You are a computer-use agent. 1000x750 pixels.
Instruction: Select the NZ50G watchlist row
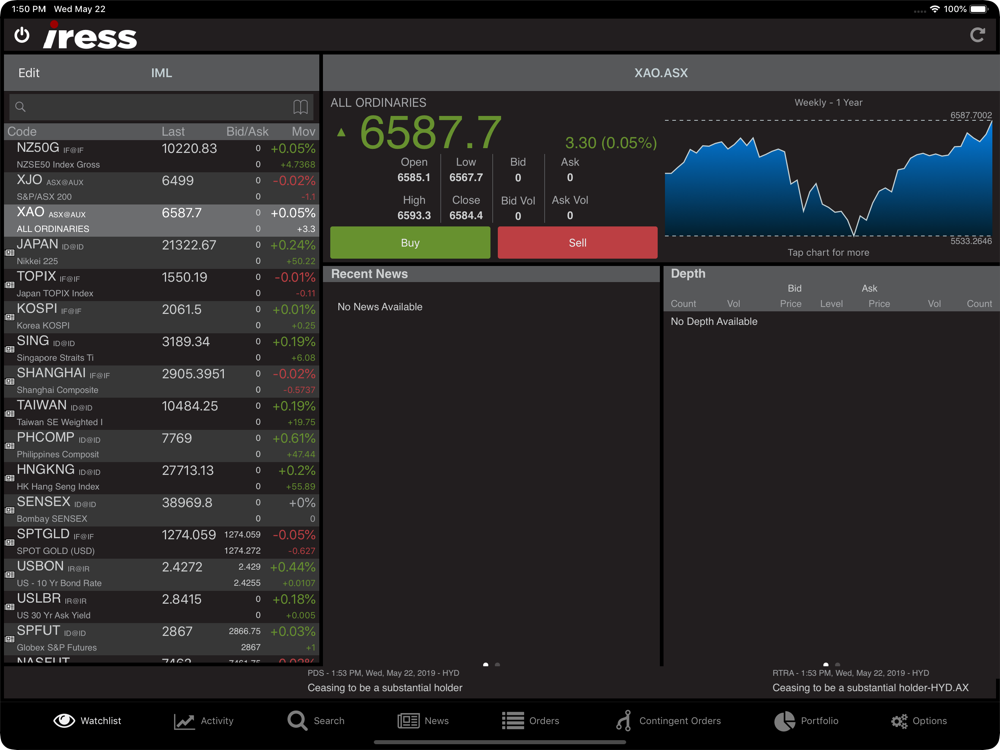161,156
